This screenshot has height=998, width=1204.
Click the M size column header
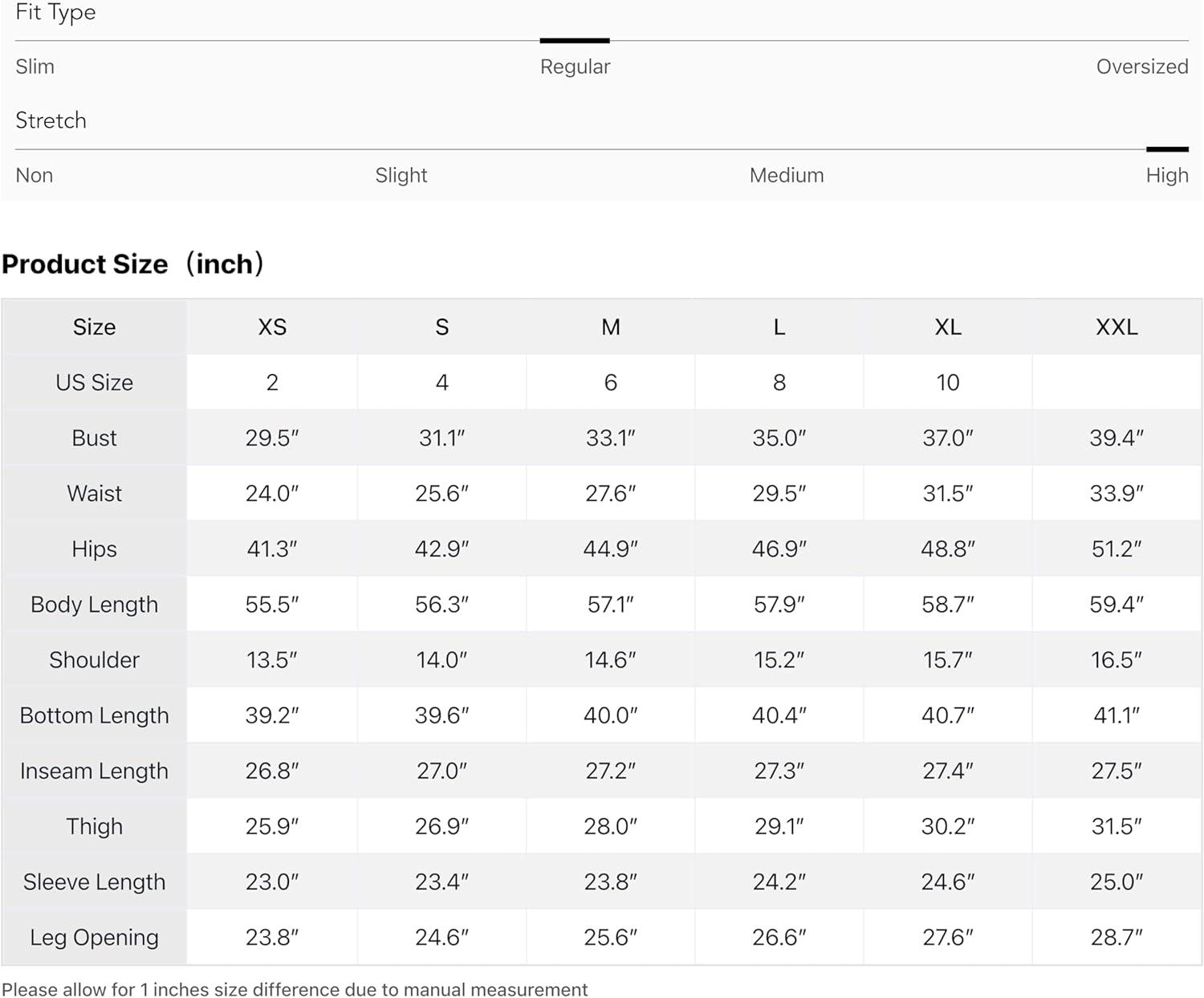[x=611, y=327]
